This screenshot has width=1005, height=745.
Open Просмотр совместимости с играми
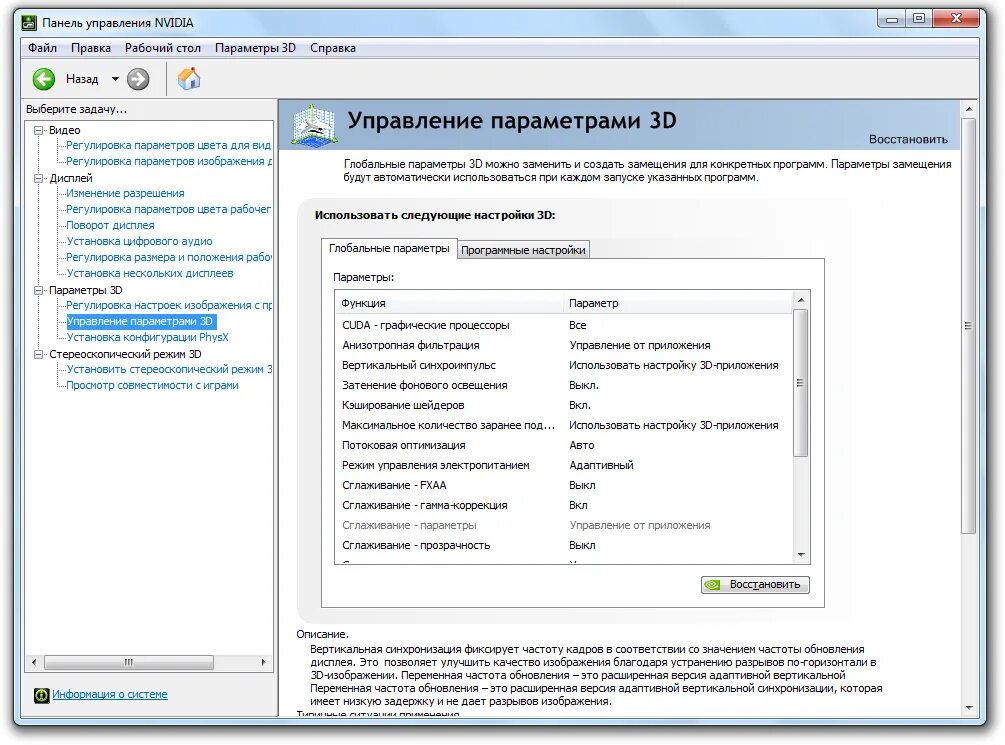click(152, 386)
